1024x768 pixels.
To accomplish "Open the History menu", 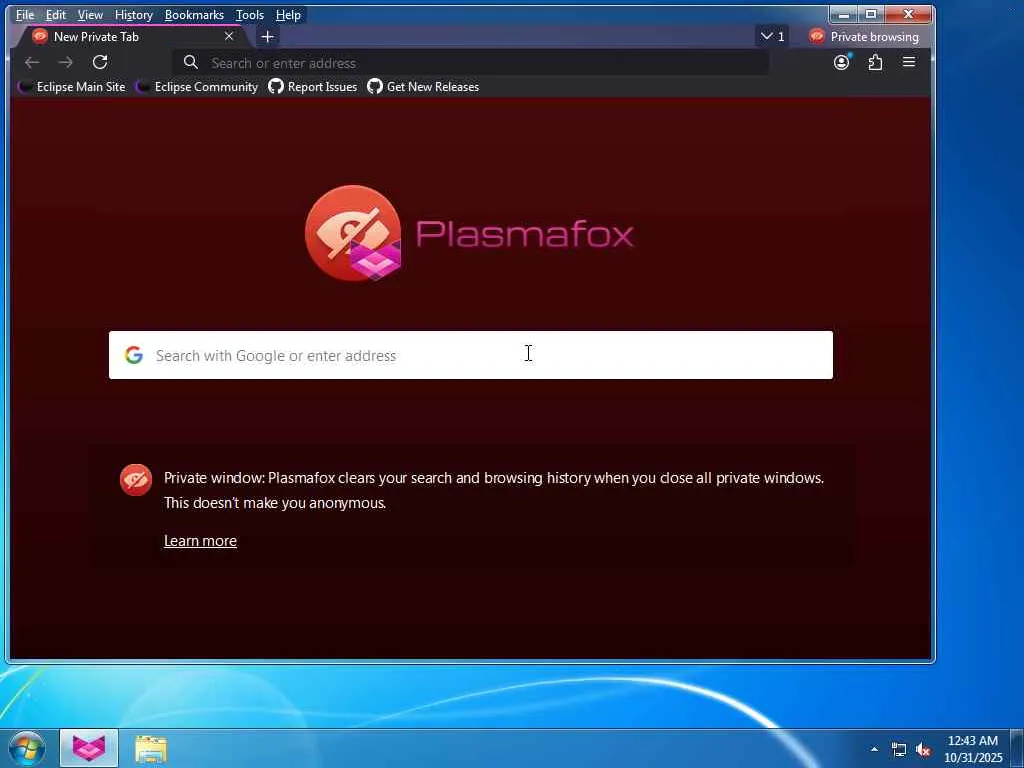I will click(x=133, y=14).
